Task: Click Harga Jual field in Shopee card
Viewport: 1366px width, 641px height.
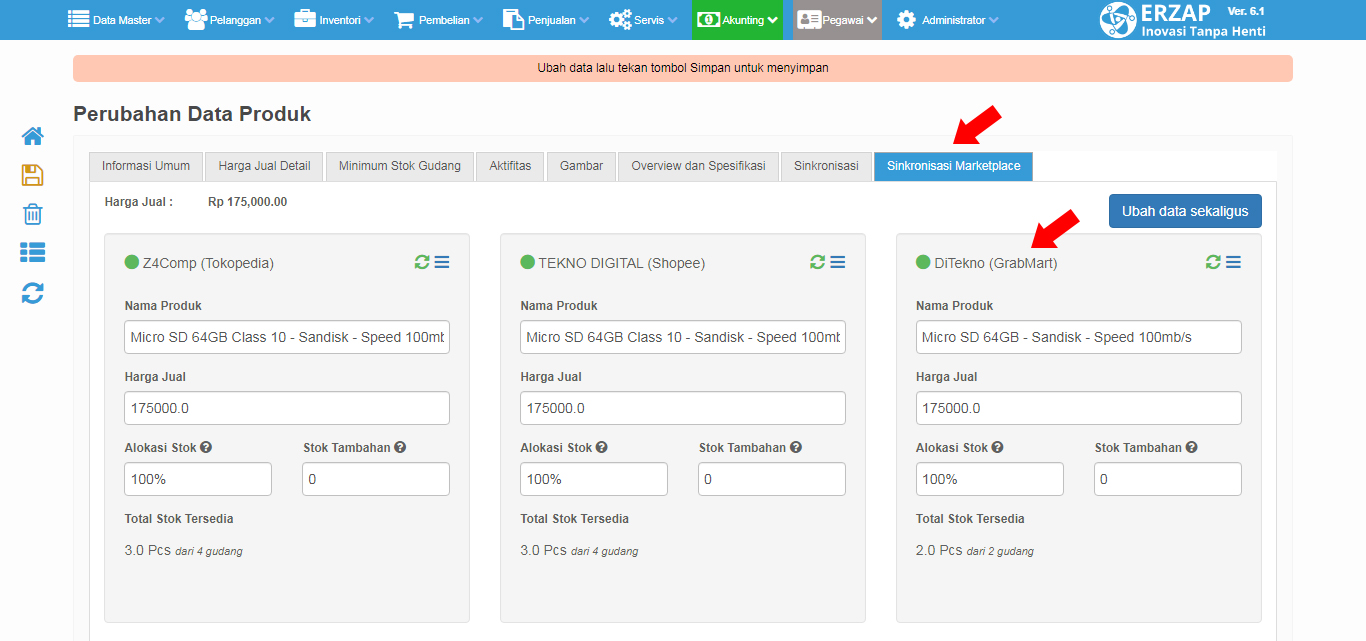Action: [683, 408]
